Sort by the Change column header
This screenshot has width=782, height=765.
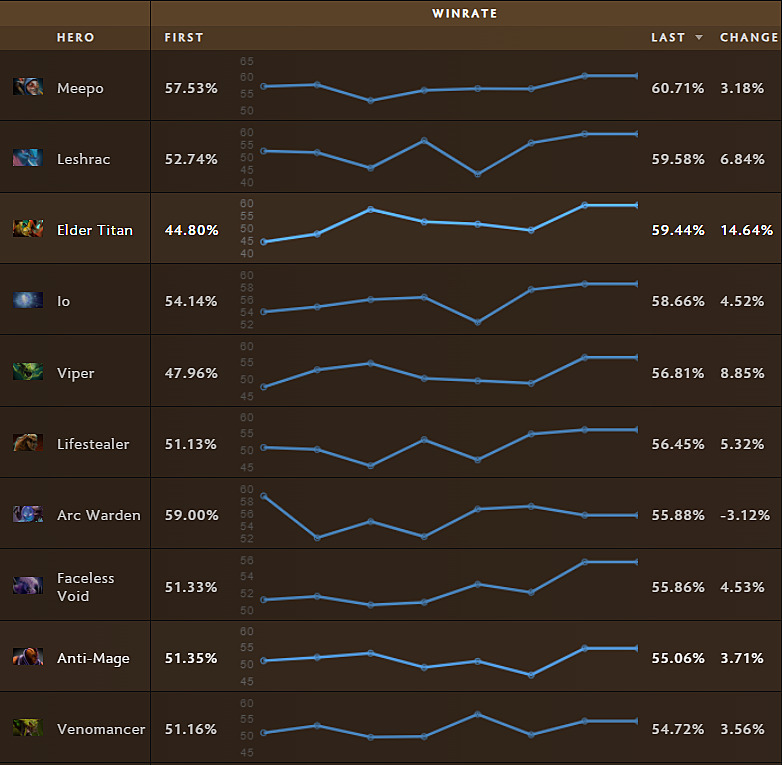[748, 37]
